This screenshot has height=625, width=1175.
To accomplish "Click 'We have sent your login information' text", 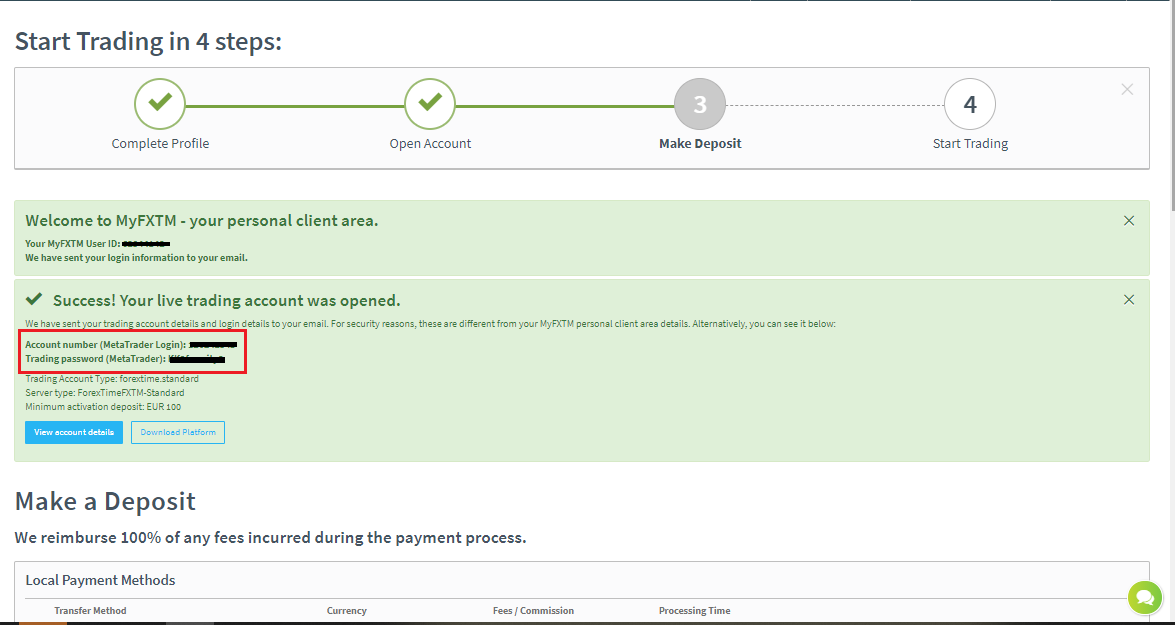I will [136, 258].
